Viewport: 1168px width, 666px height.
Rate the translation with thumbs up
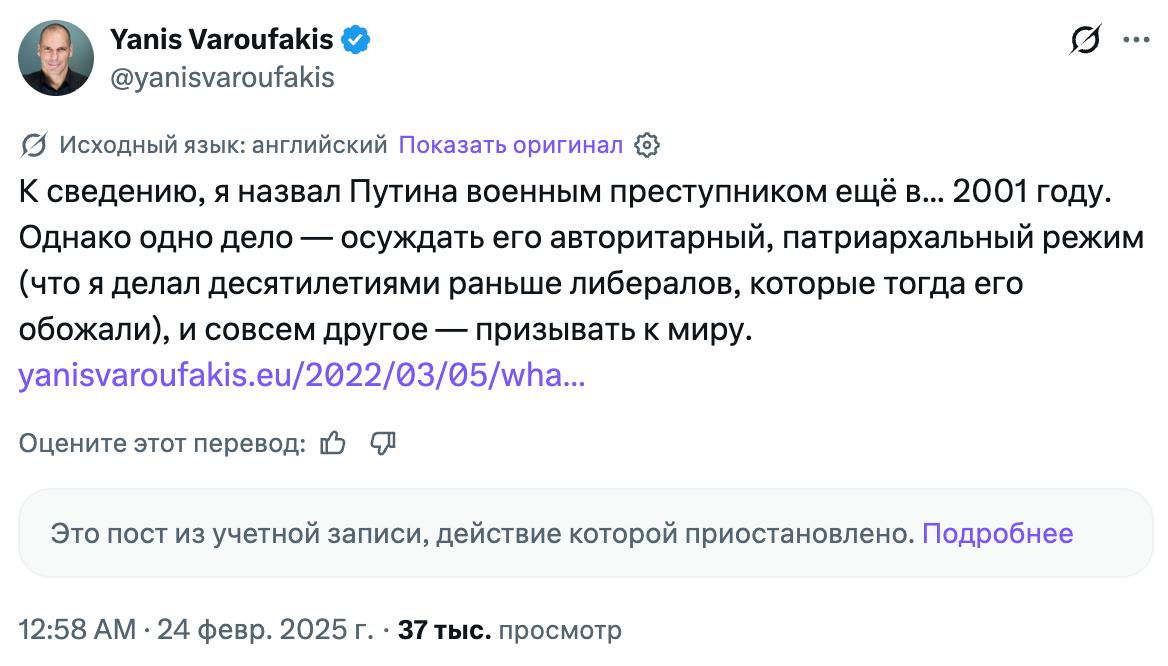(x=333, y=443)
